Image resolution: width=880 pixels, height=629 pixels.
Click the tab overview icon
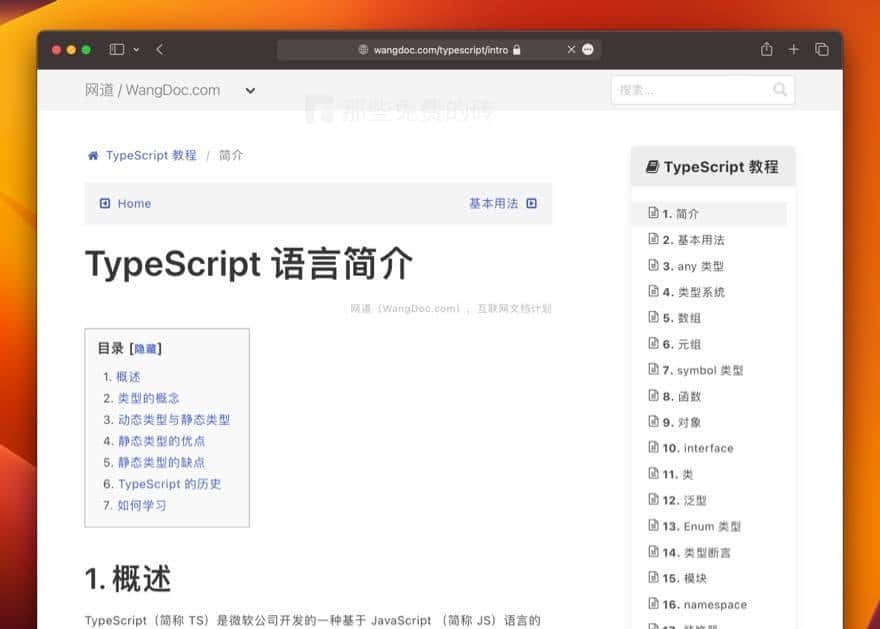coord(822,48)
